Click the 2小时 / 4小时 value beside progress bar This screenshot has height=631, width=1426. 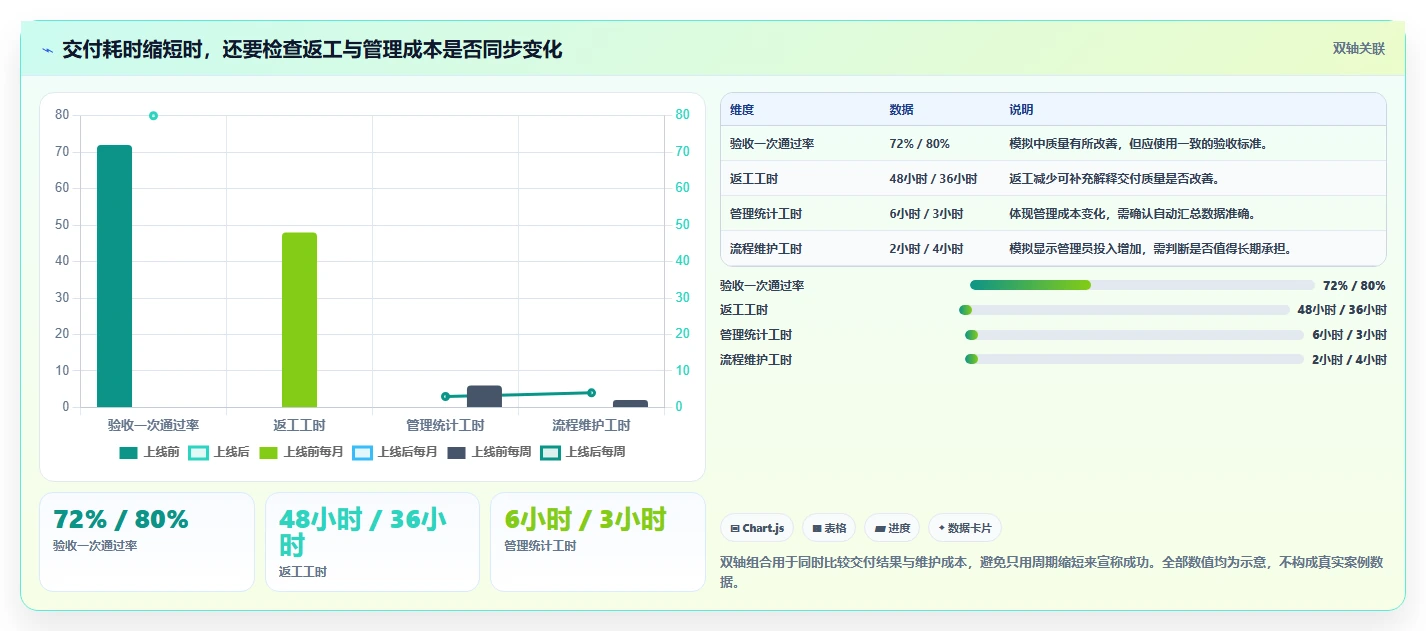coord(1349,360)
